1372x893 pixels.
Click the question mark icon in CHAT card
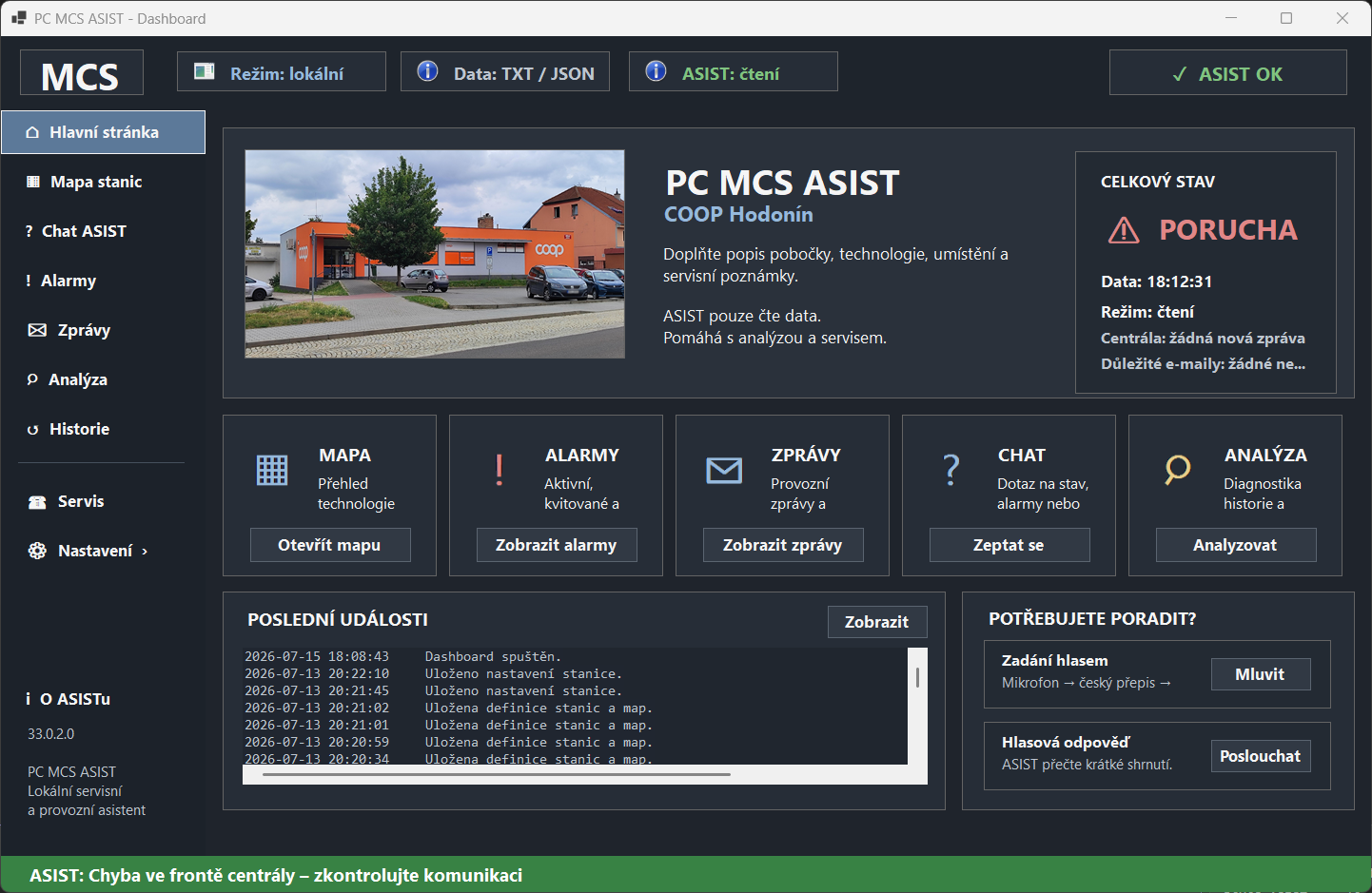951,470
